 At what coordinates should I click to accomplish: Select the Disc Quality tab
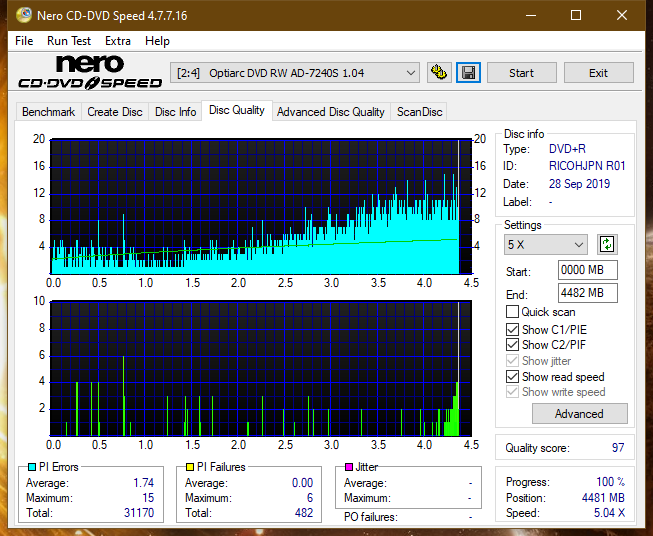237,110
